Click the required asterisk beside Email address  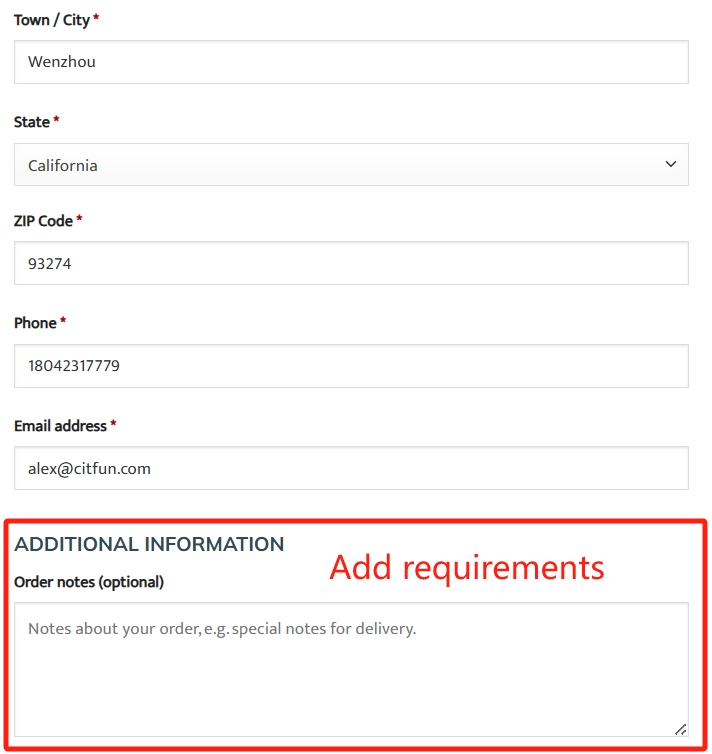tap(113, 426)
